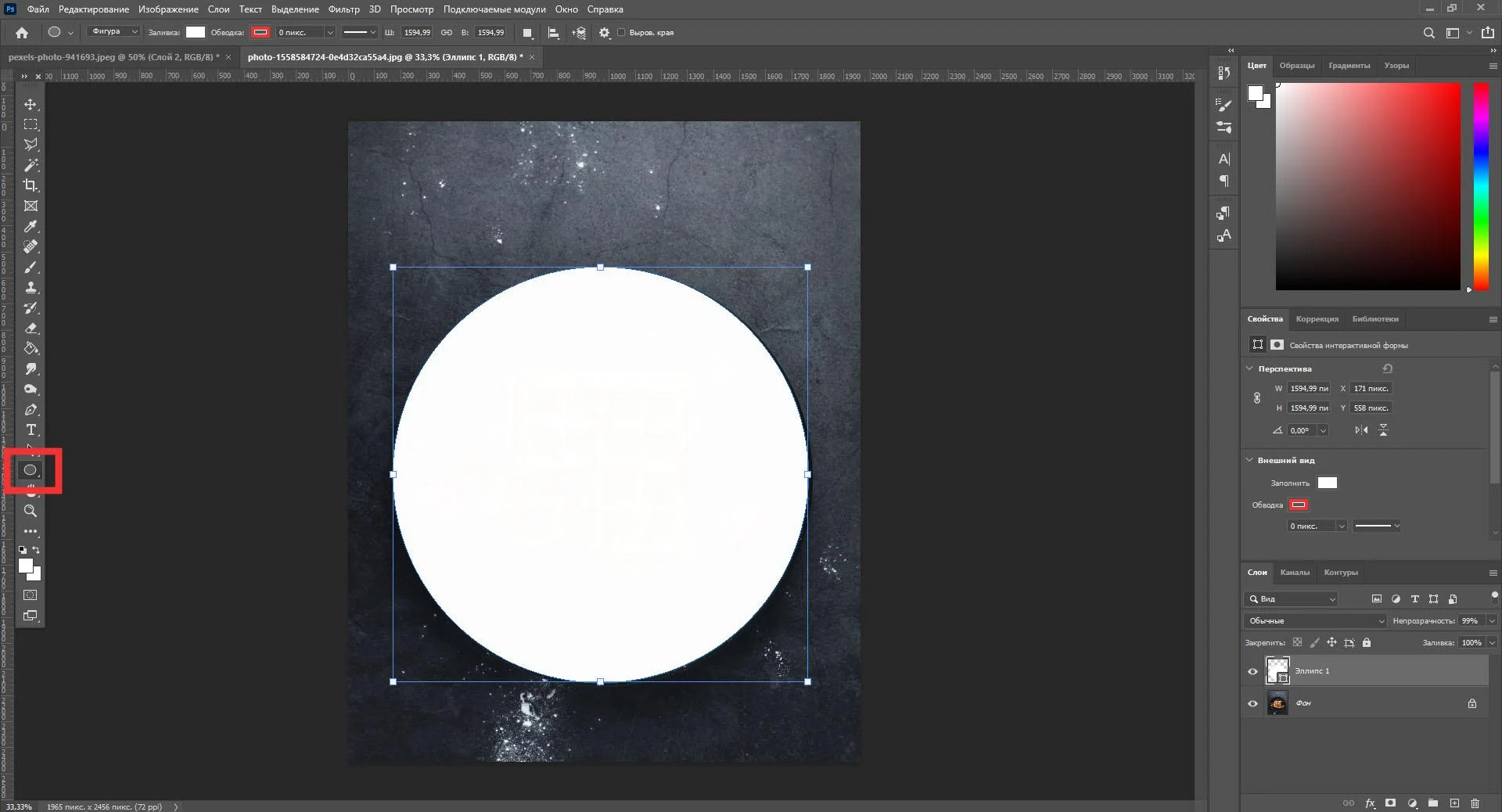Click the opacity Непрозрачность input field

pos(1471,620)
